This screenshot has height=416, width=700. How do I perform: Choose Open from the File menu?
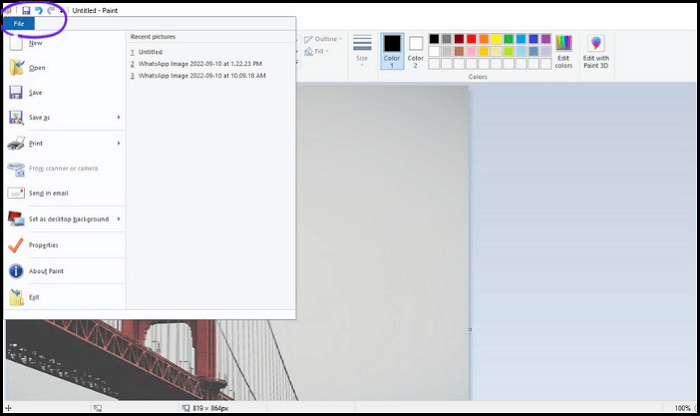coord(36,68)
